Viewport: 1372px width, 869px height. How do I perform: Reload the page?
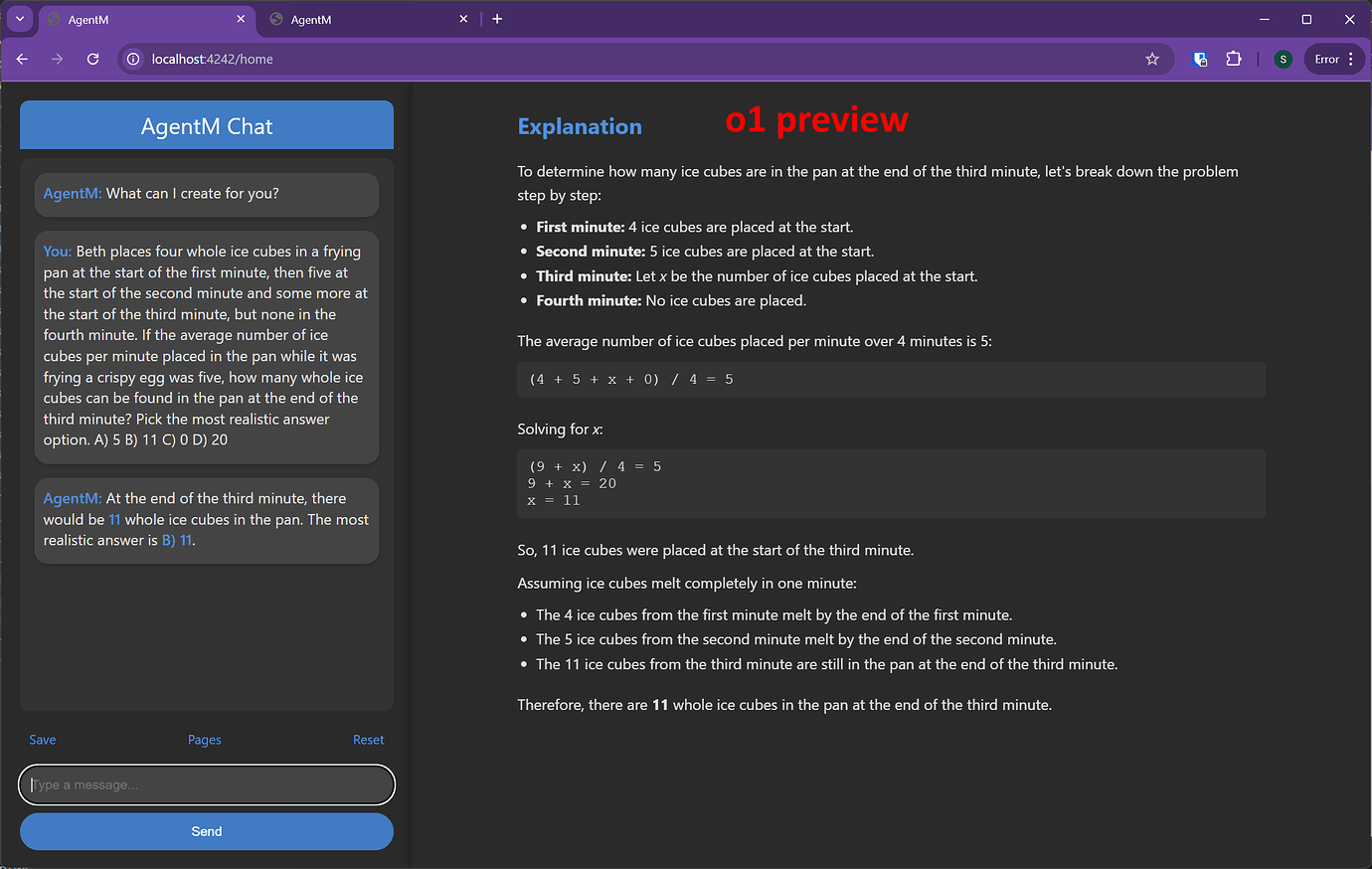pyautogui.click(x=92, y=59)
